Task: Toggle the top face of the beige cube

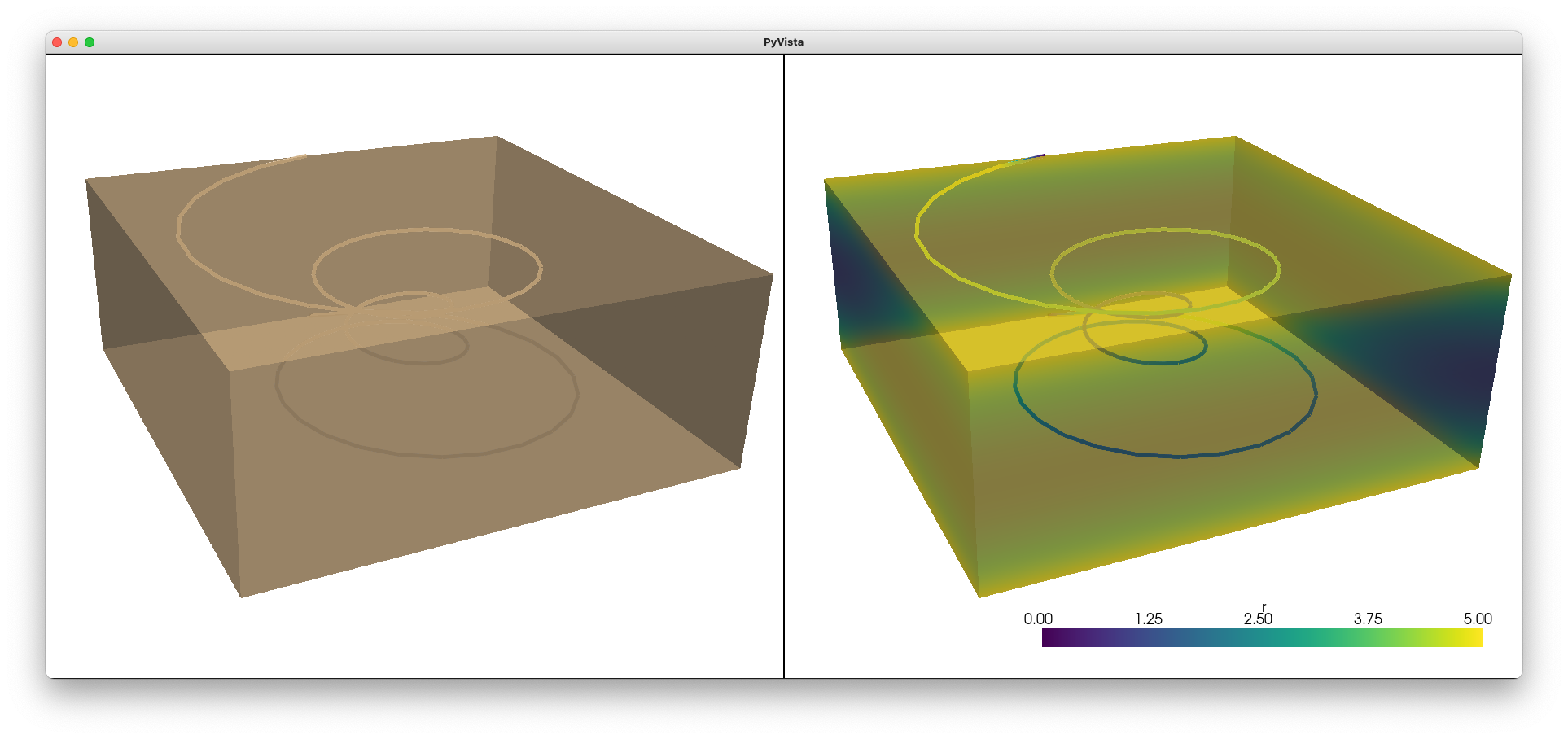Action: coord(407,187)
